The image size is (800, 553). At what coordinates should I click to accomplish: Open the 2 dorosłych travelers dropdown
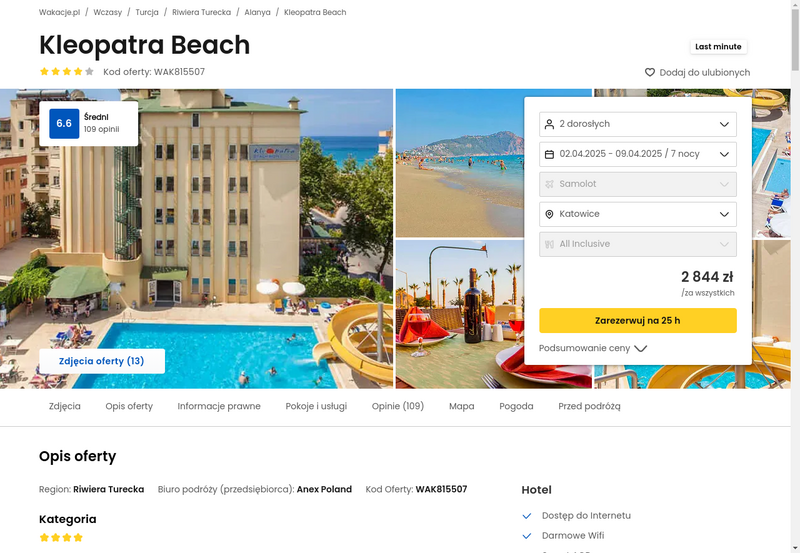pyautogui.click(x=638, y=124)
